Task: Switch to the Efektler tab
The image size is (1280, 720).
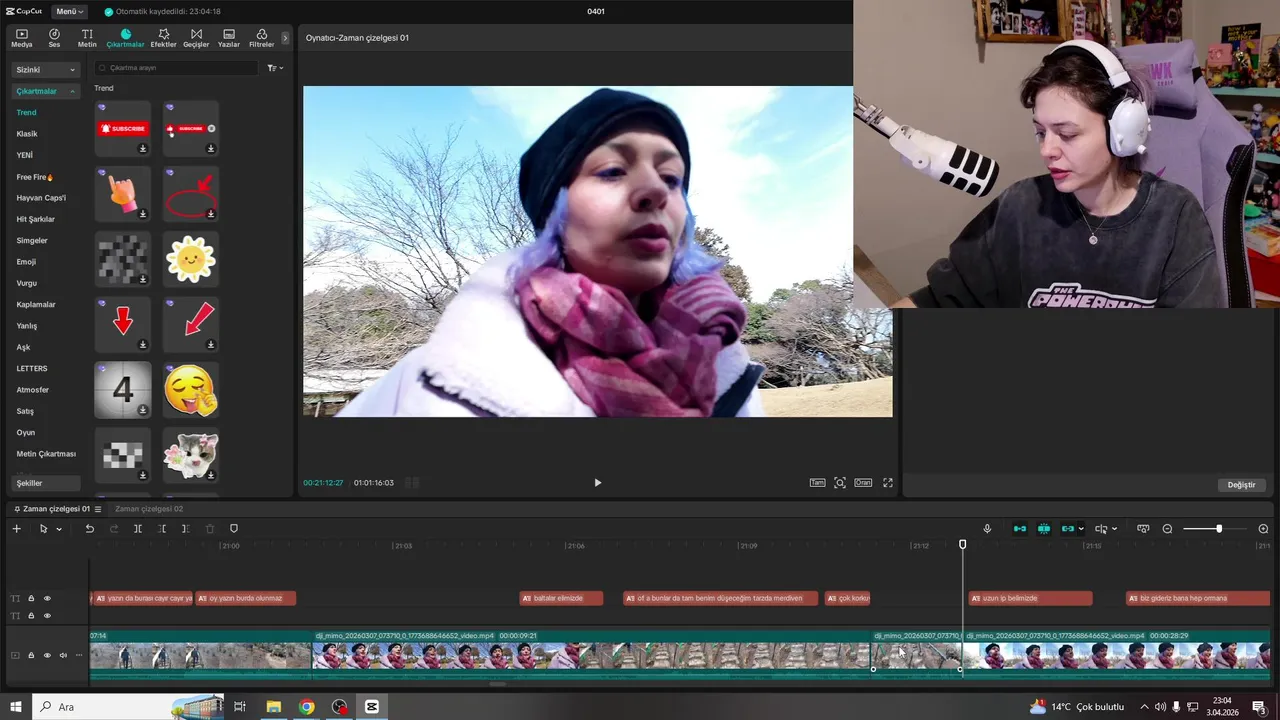Action: pos(163,38)
